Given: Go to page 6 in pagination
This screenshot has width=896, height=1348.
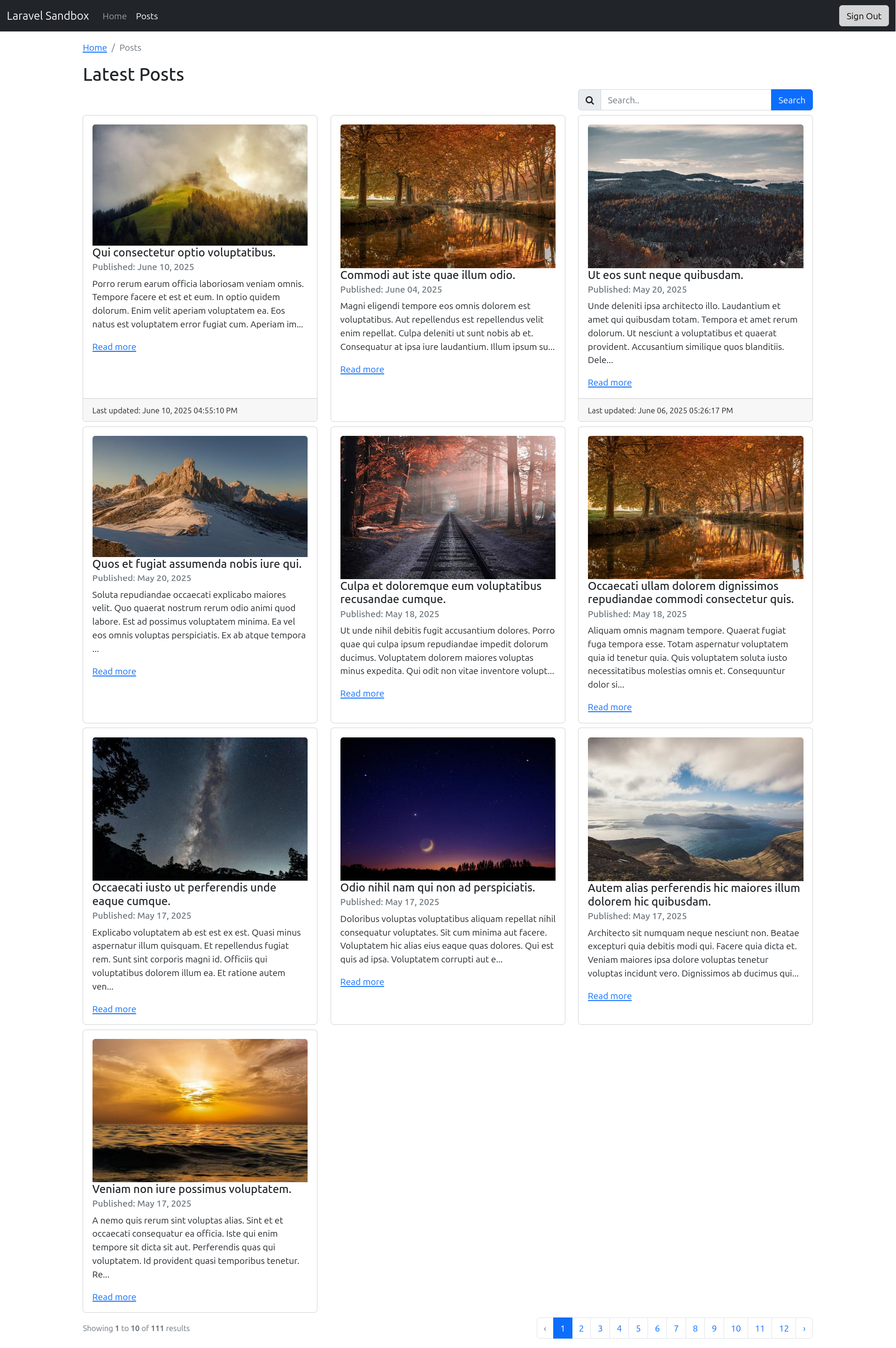Looking at the screenshot, I should coord(657,1328).
